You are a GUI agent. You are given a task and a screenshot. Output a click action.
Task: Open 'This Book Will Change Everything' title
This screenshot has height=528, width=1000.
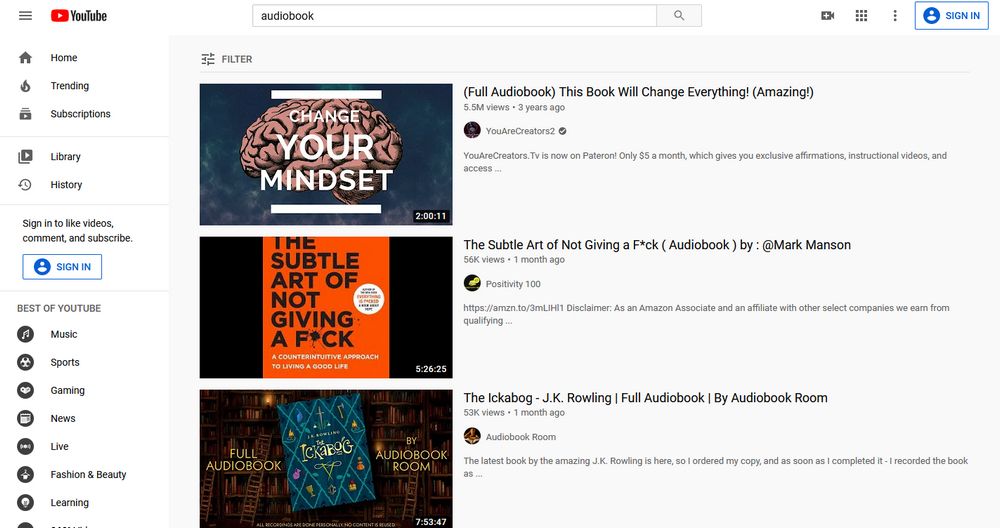638,92
